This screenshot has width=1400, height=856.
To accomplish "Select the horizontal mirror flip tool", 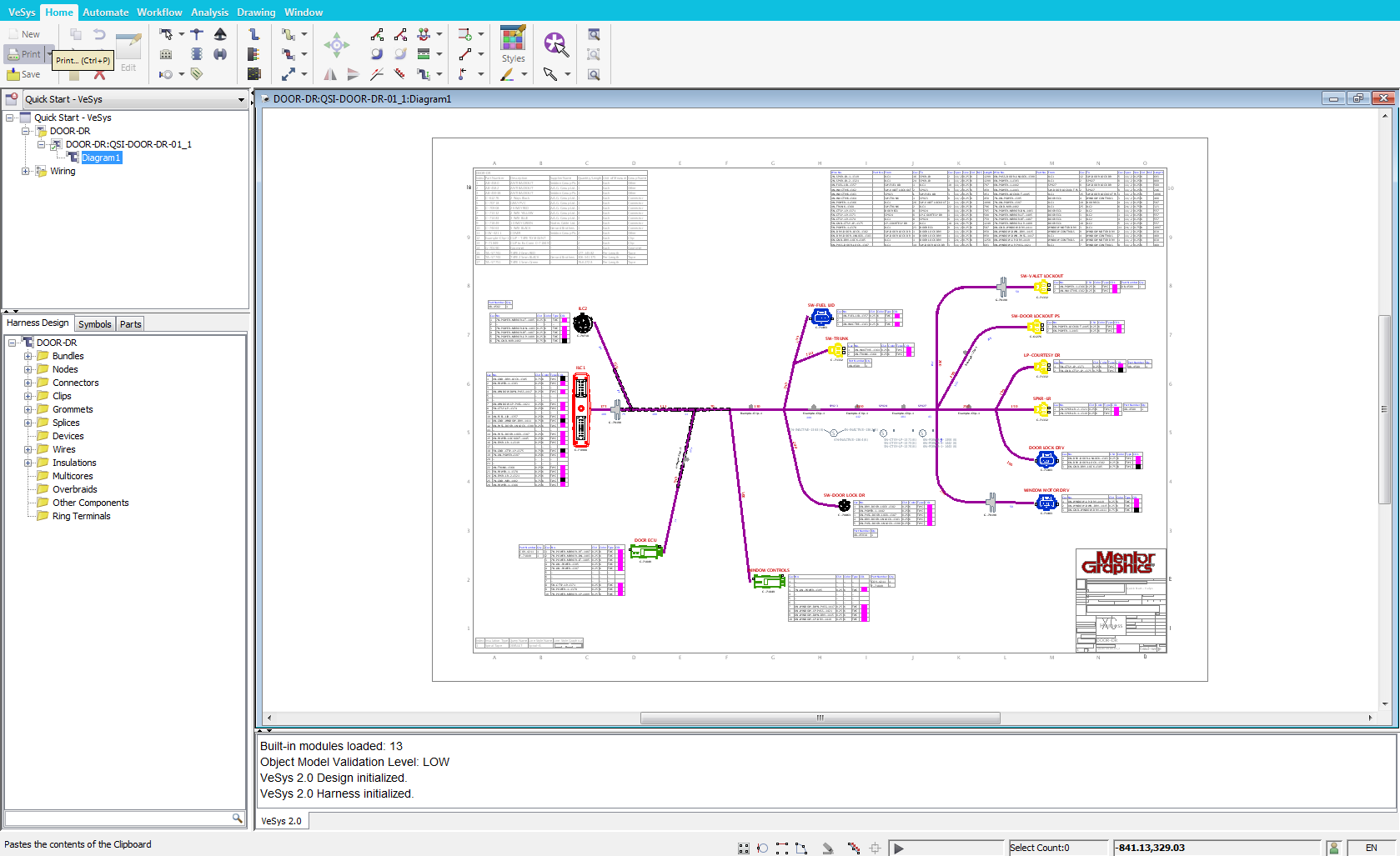I will click(330, 74).
